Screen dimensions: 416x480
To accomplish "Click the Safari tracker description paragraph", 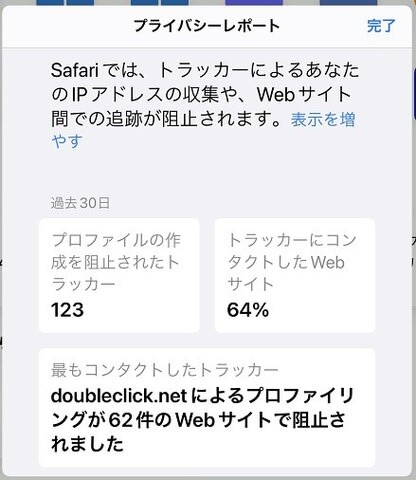I will [x=204, y=94].
